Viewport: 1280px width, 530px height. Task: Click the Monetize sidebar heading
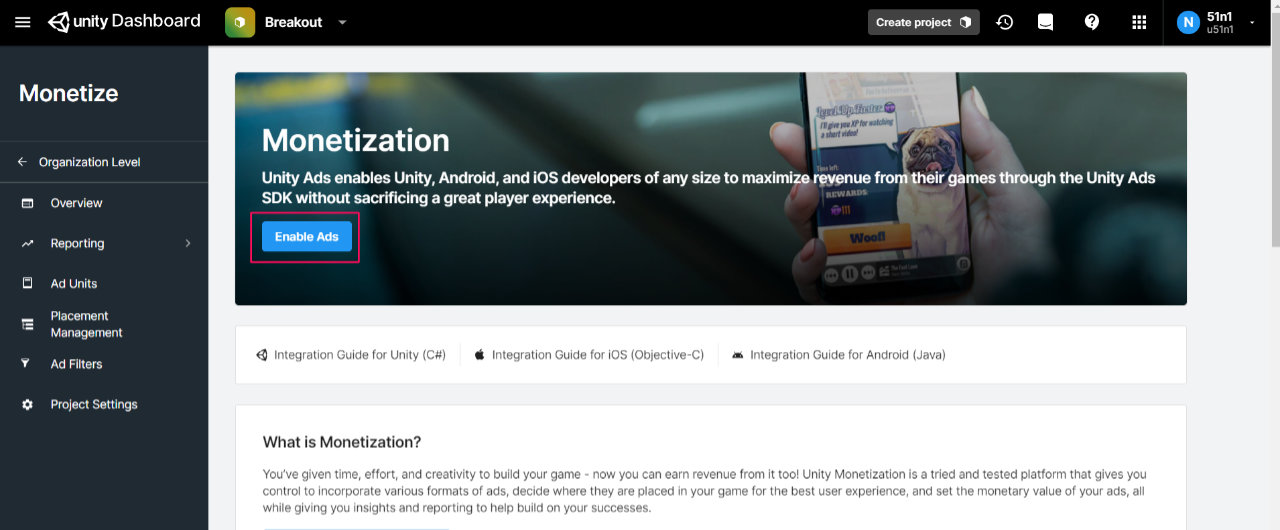coord(69,93)
